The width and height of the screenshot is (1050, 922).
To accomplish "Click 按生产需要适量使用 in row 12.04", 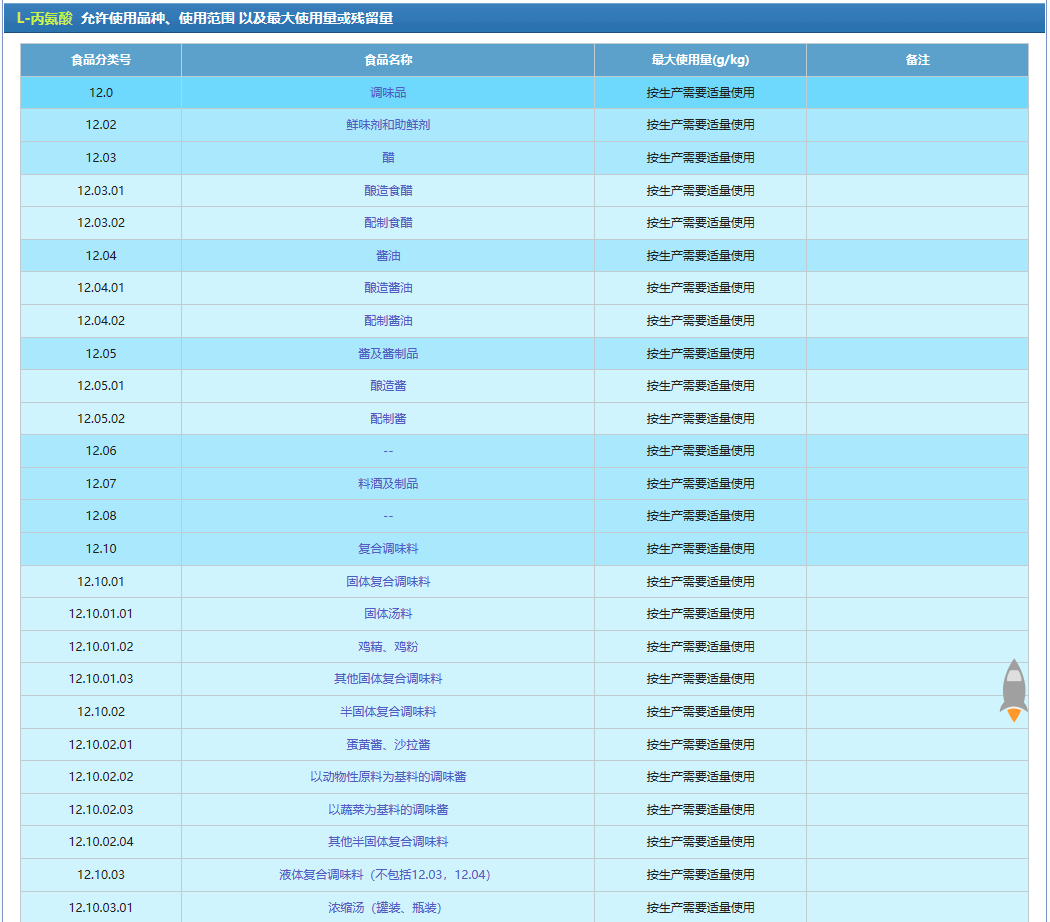I will click(700, 255).
